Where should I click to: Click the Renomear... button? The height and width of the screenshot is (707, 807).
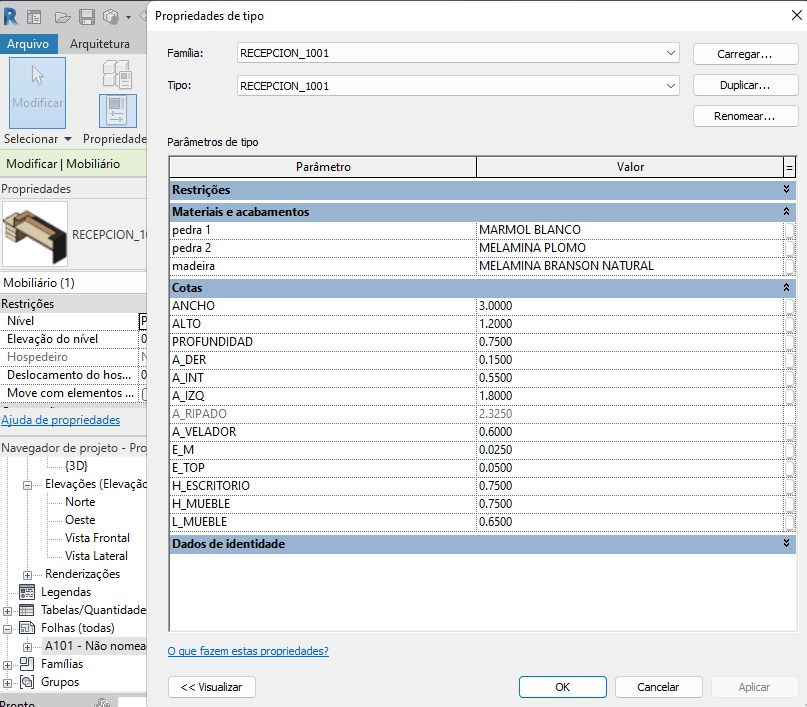pos(745,116)
